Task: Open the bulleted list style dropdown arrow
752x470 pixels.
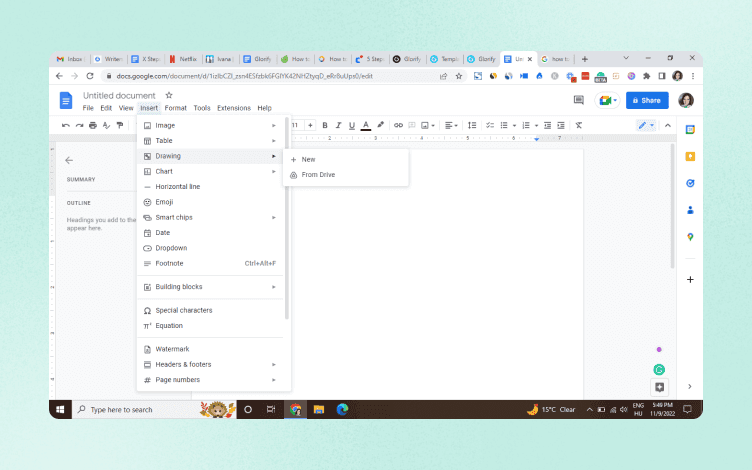Action: [514, 126]
